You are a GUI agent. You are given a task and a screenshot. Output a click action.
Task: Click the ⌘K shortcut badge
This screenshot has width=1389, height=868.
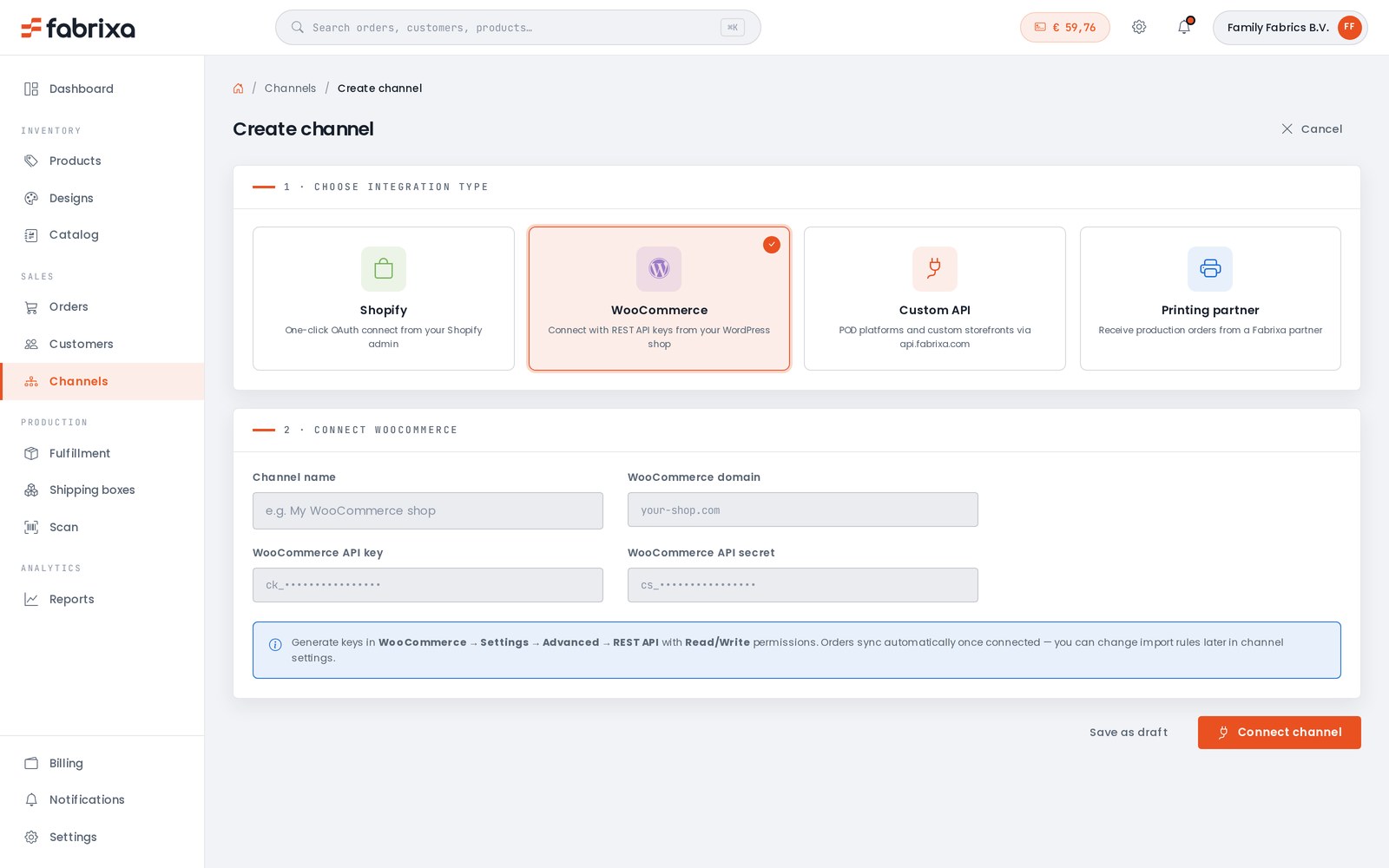pos(733,27)
